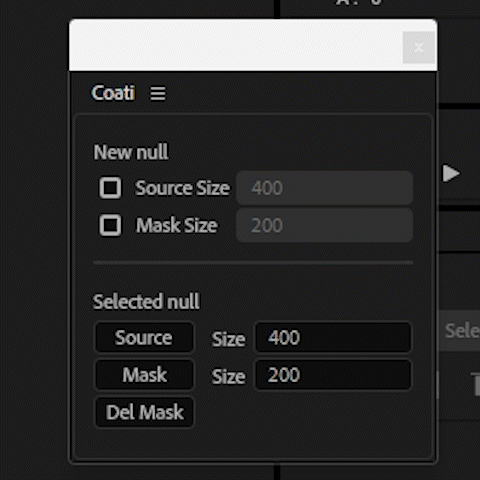Click the partially visible T icon at right edge
This screenshot has width=480, height=480.
pyautogui.click(x=475, y=384)
